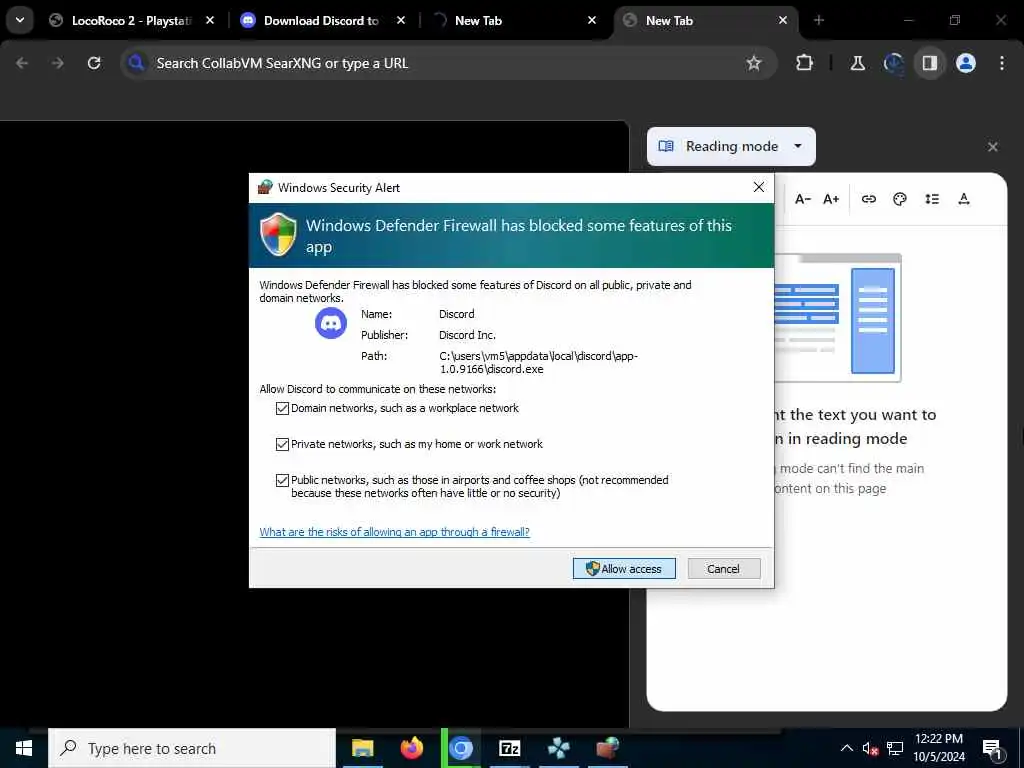
Task: Open Chrome extensions menu
Action: 805,63
